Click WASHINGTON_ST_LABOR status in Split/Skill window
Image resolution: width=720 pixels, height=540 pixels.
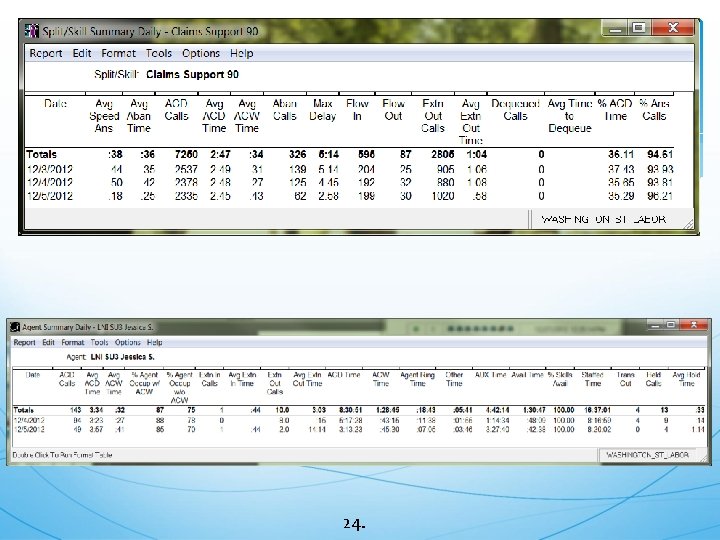pyautogui.click(x=603, y=219)
